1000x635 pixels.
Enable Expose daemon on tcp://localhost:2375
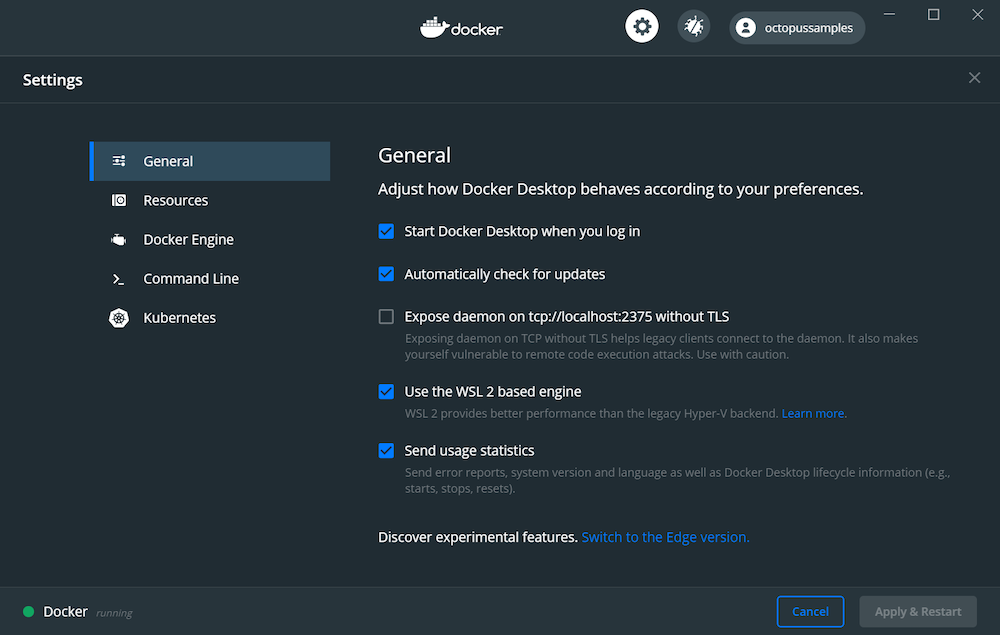coord(386,317)
